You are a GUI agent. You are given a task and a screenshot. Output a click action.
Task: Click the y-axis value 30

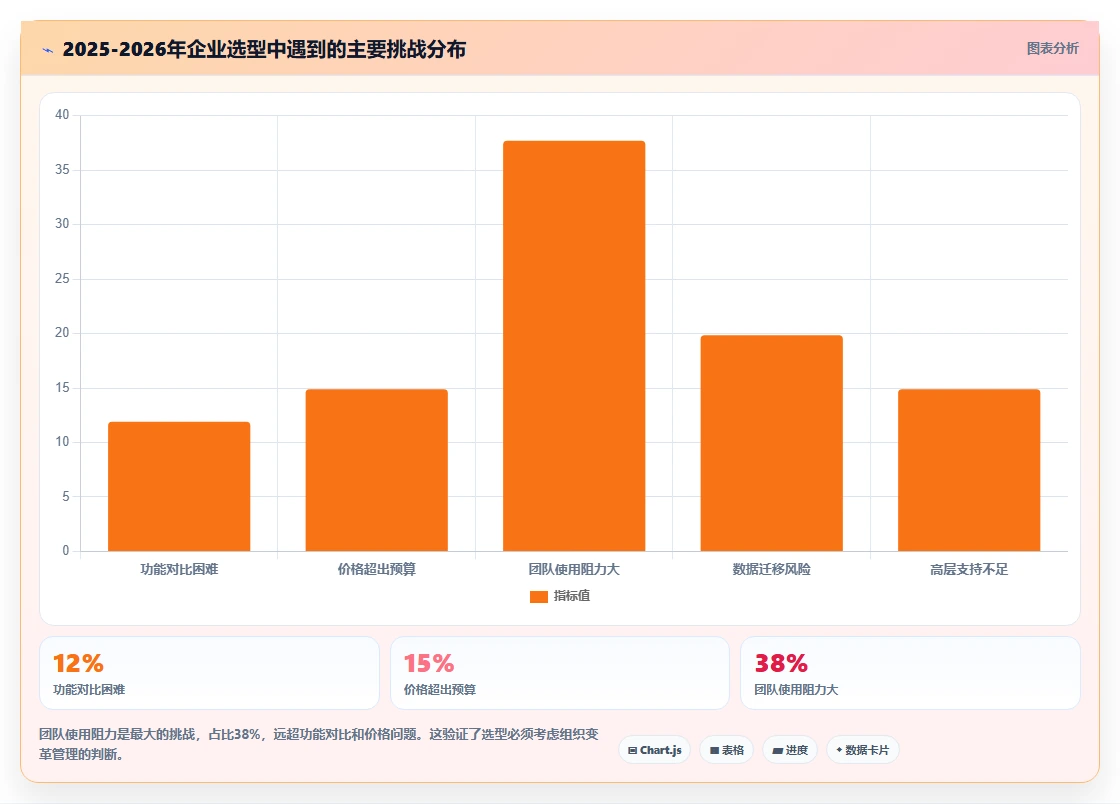[62, 223]
